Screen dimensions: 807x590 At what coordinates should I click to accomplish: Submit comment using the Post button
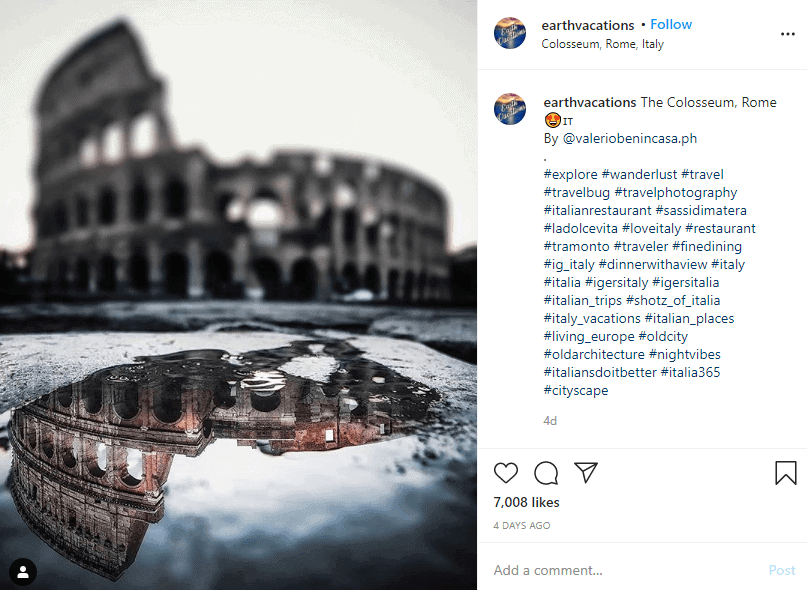click(782, 570)
